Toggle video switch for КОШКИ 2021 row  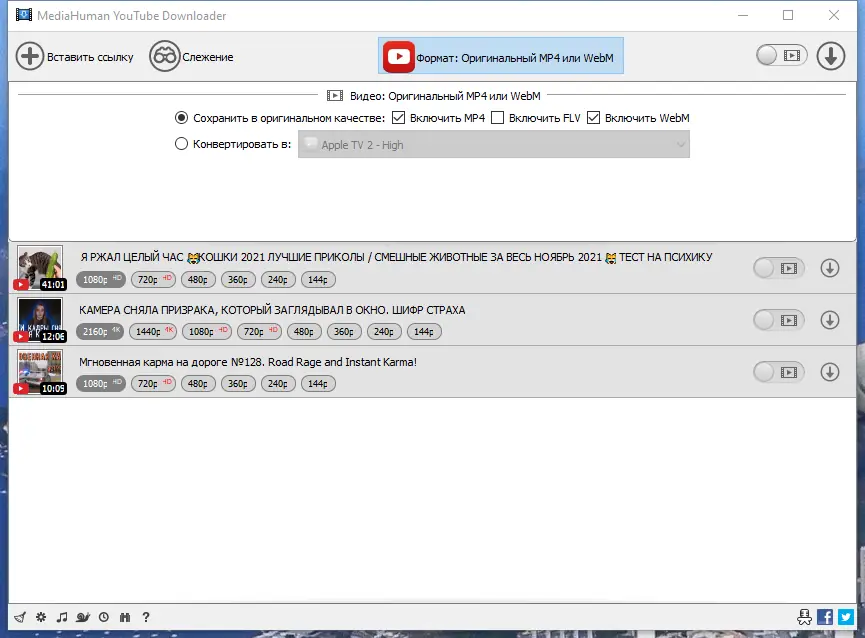(x=778, y=269)
